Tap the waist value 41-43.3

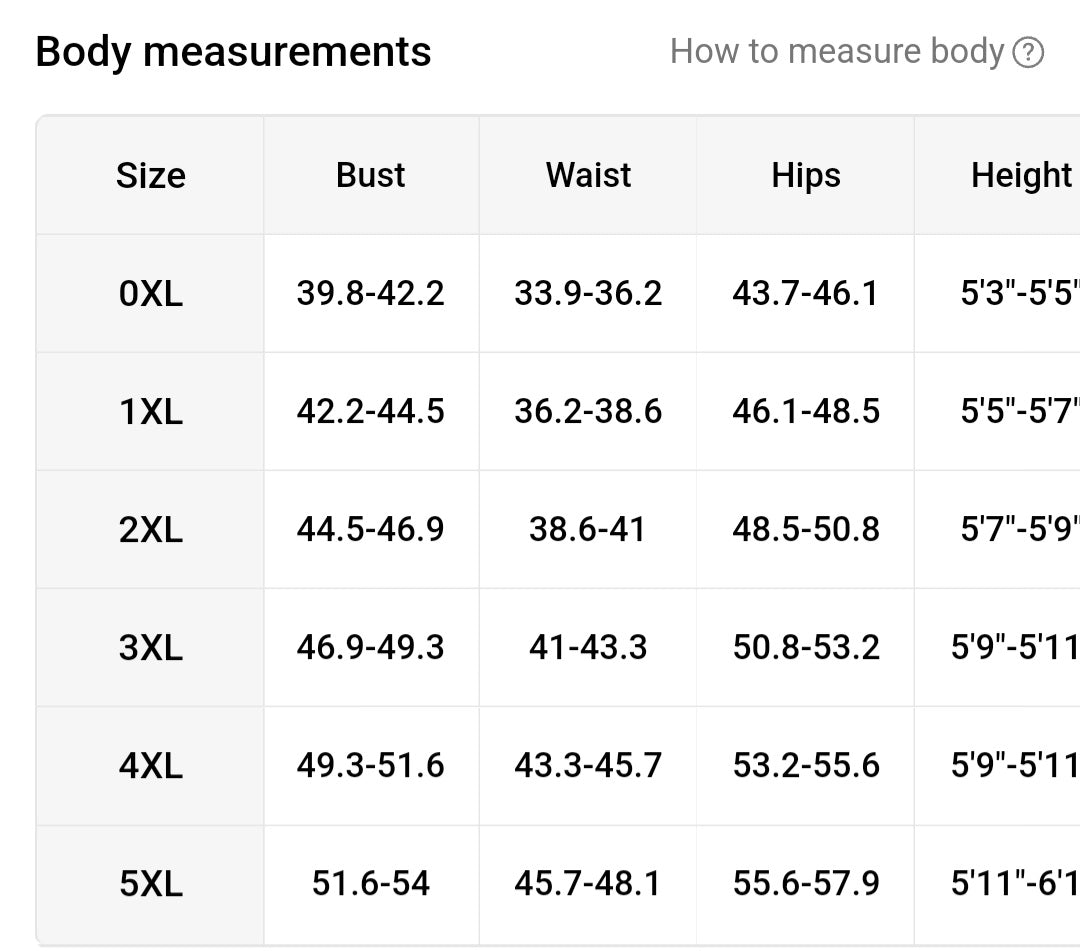588,648
